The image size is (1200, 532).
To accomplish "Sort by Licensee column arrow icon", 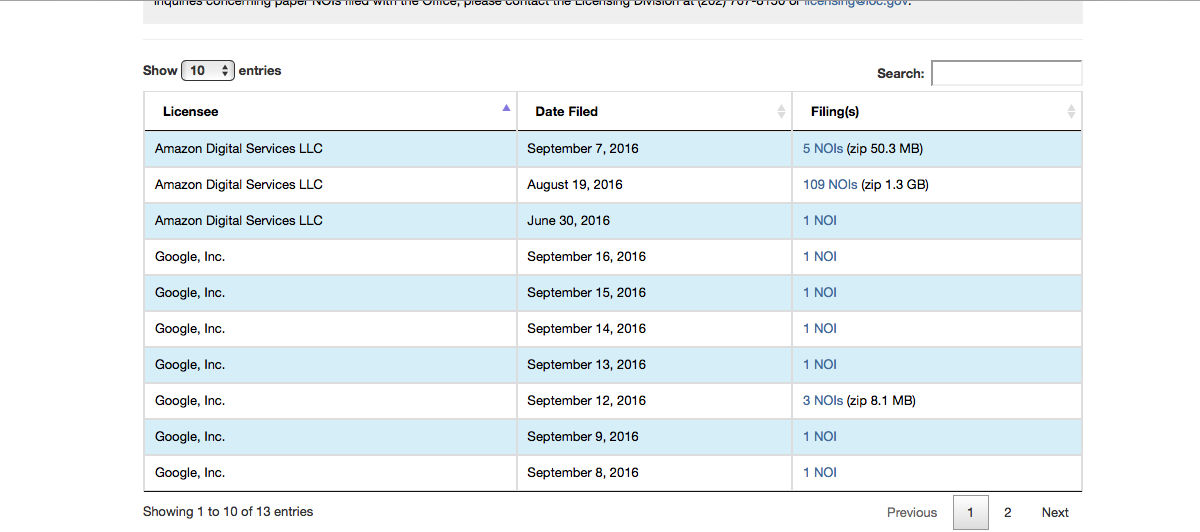I will [506, 108].
